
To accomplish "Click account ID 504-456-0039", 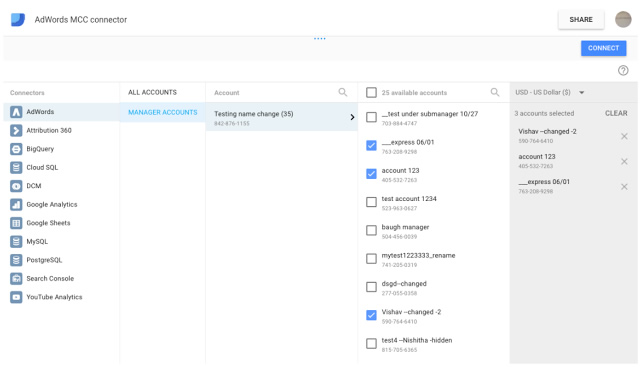I will point(399,237).
